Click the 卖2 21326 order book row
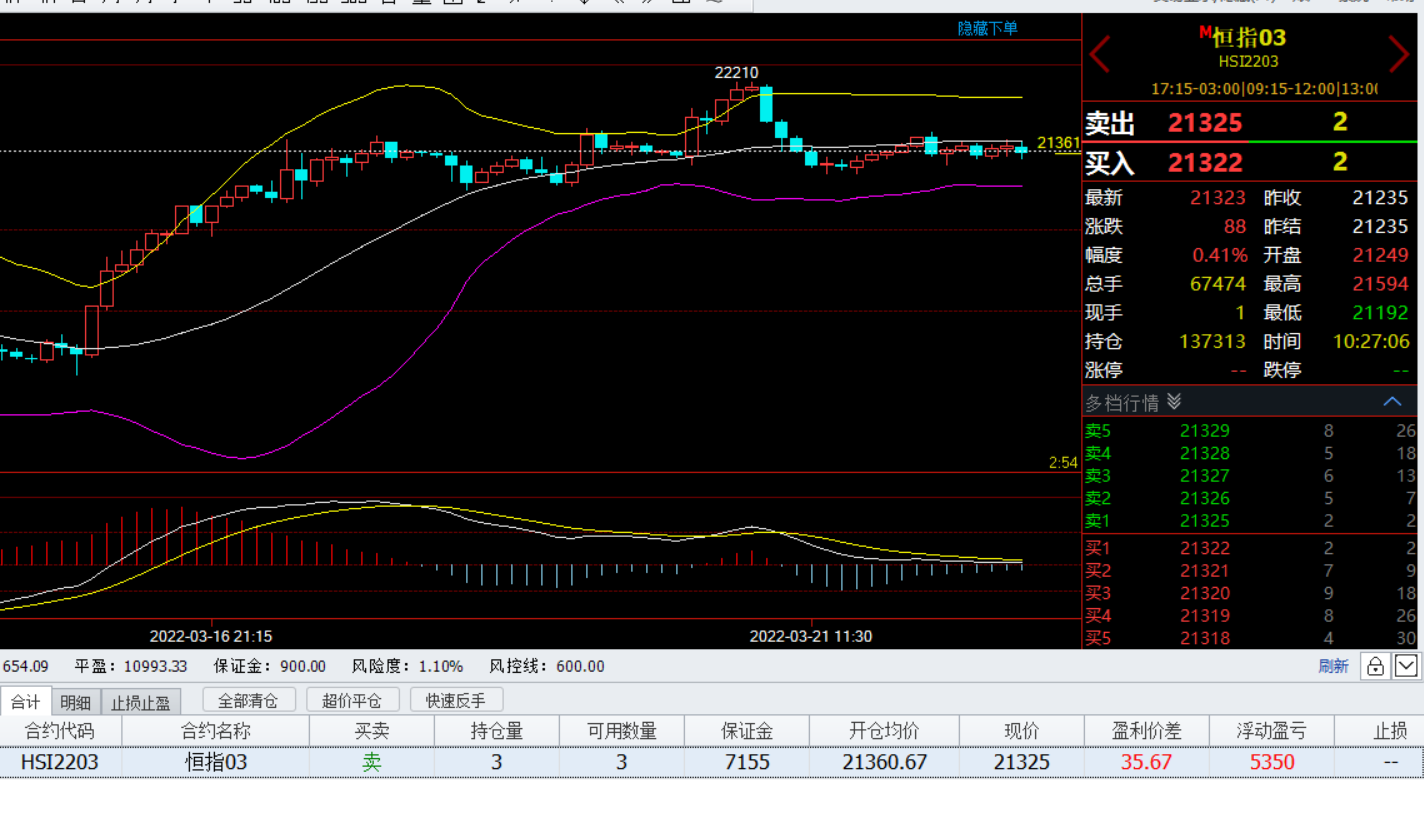1424x834 pixels. (1251, 498)
